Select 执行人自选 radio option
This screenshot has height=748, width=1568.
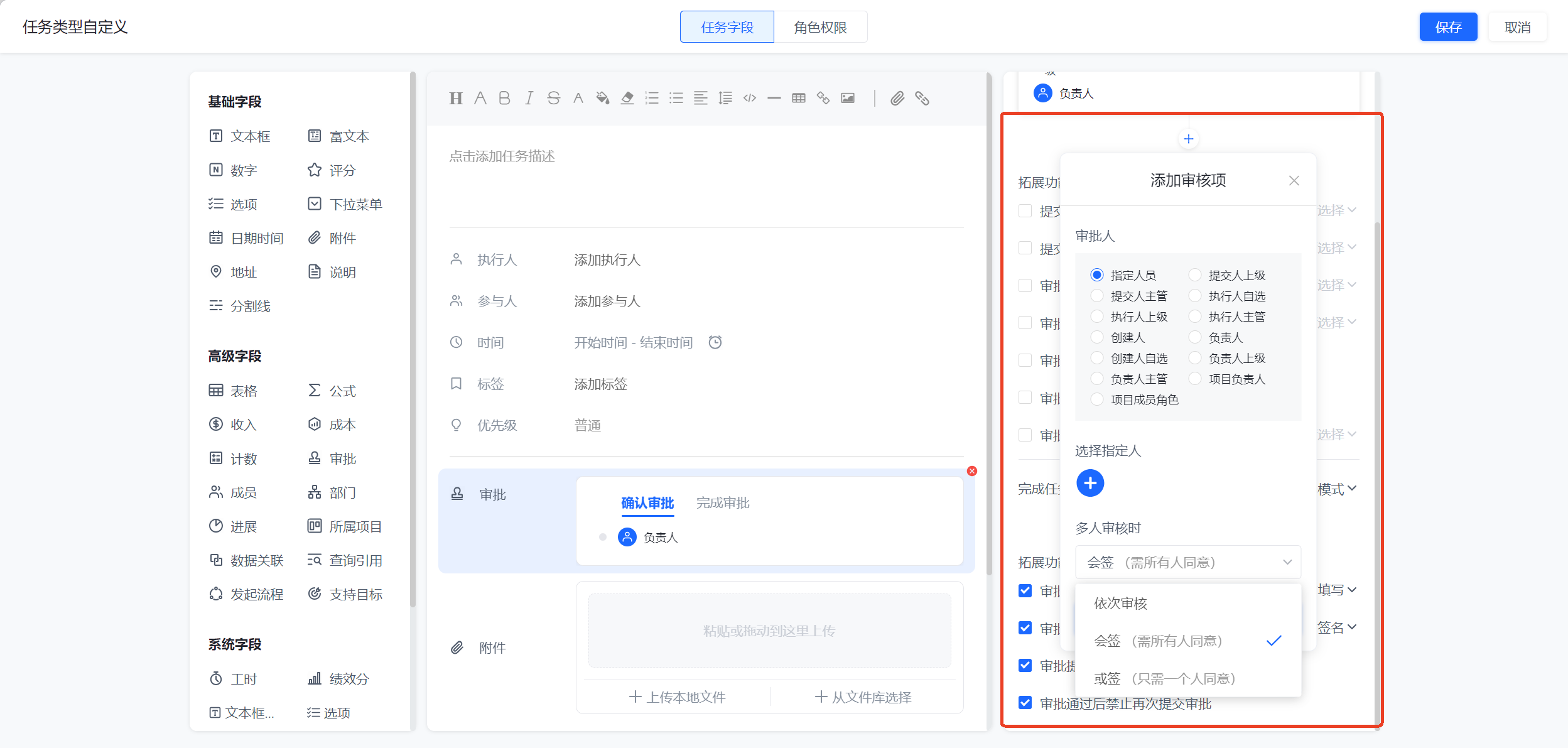1227,296
